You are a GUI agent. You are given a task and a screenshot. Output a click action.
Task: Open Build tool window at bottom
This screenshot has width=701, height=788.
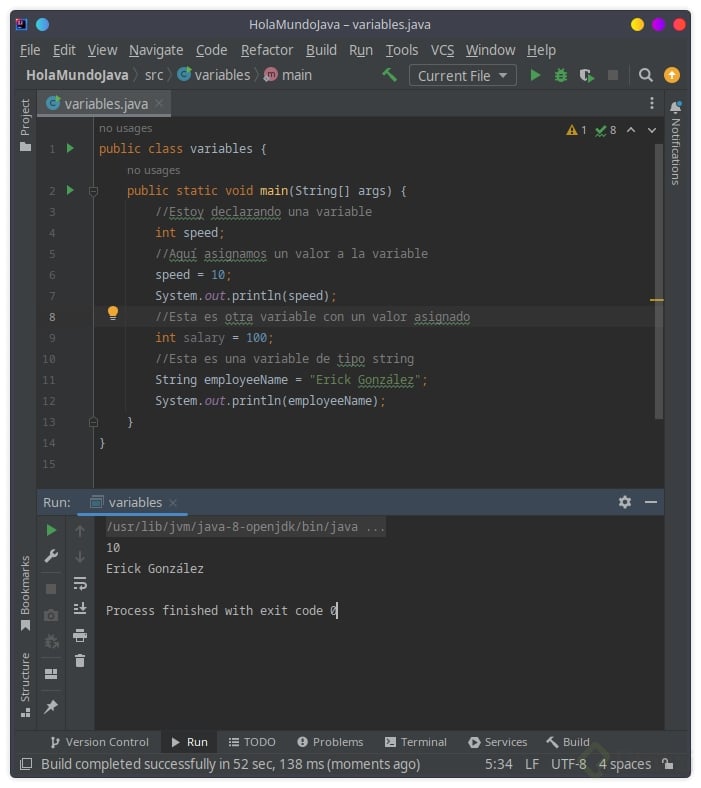pos(568,742)
